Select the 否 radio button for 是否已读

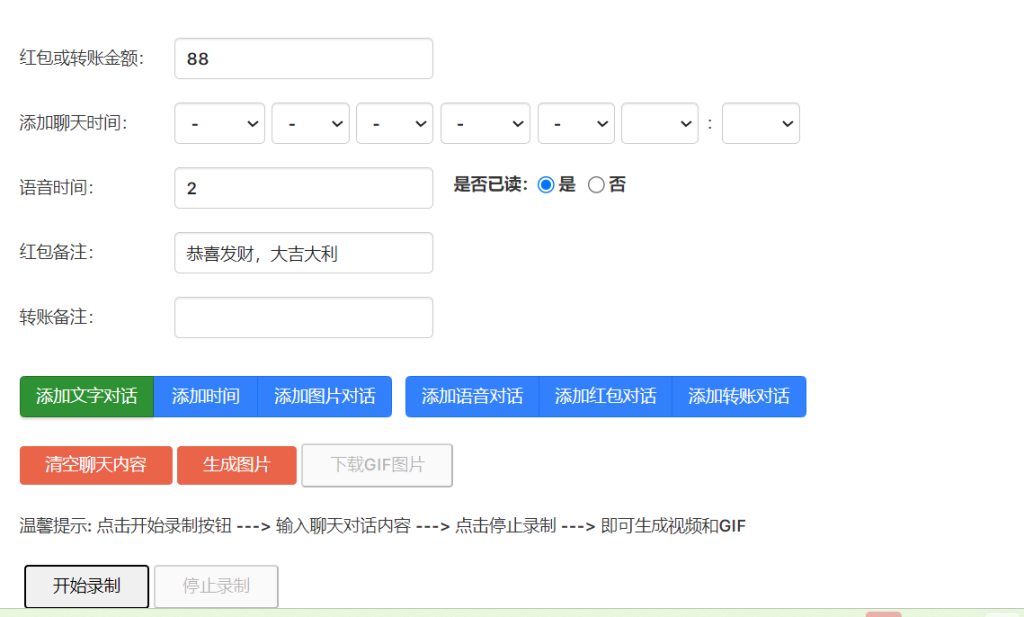[x=596, y=184]
